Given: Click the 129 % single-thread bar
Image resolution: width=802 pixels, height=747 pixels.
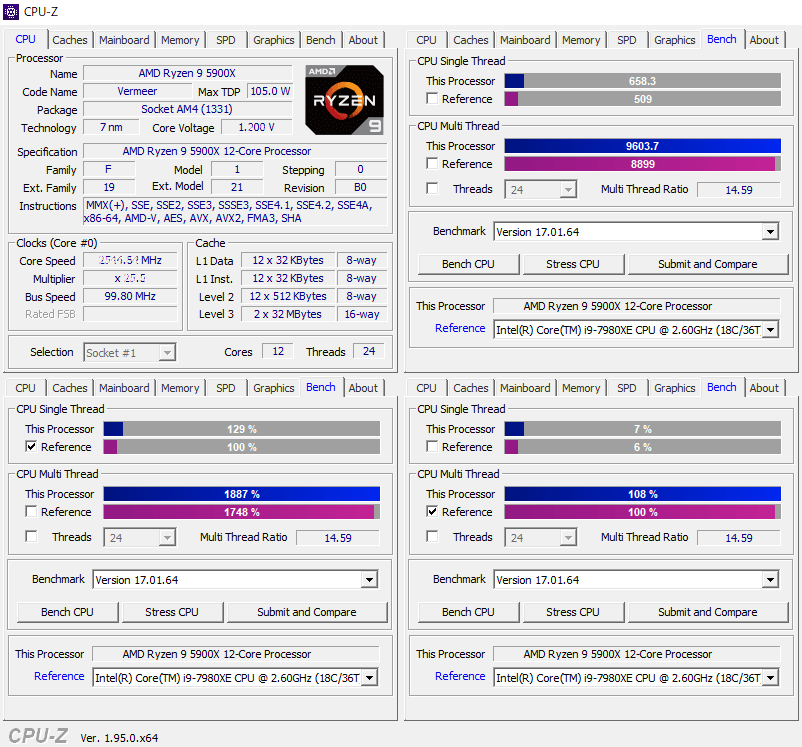Looking at the screenshot, I should click(241, 429).
